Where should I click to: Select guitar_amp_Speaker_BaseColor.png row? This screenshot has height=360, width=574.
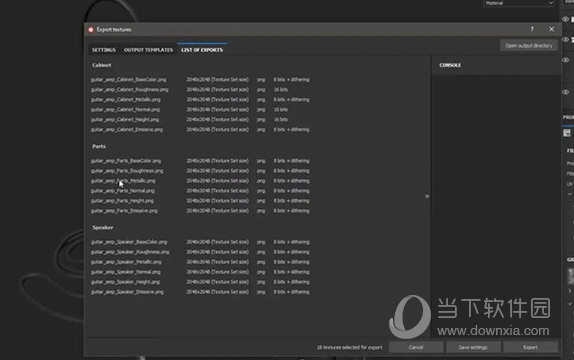coord(200,242)
